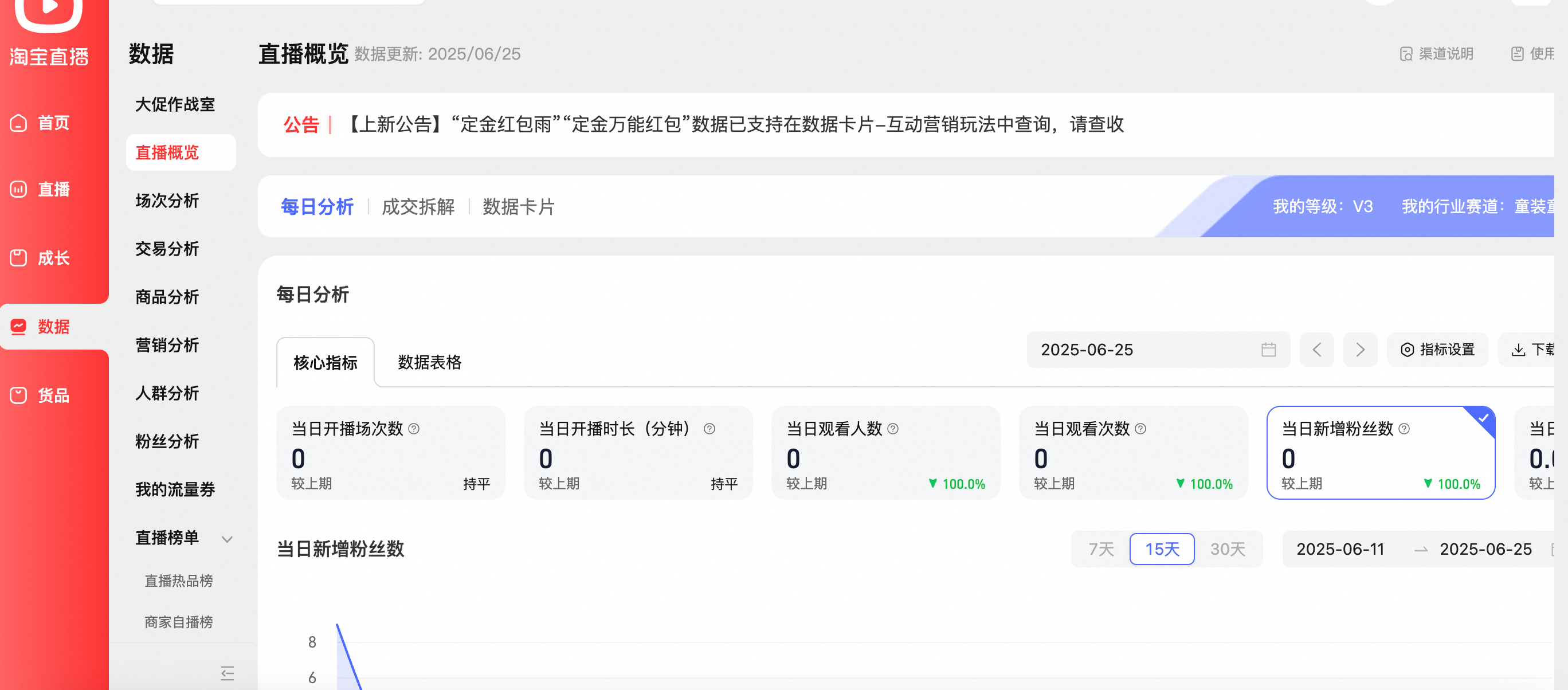Click the 当日新增粉丝数 chart title

click(341, 550)
